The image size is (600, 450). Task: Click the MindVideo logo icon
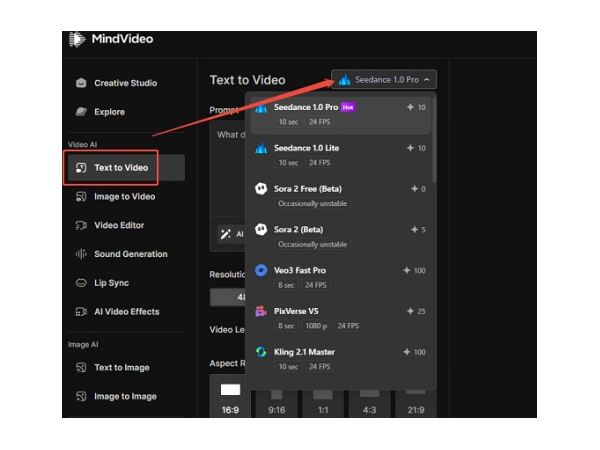coord(77,39)
